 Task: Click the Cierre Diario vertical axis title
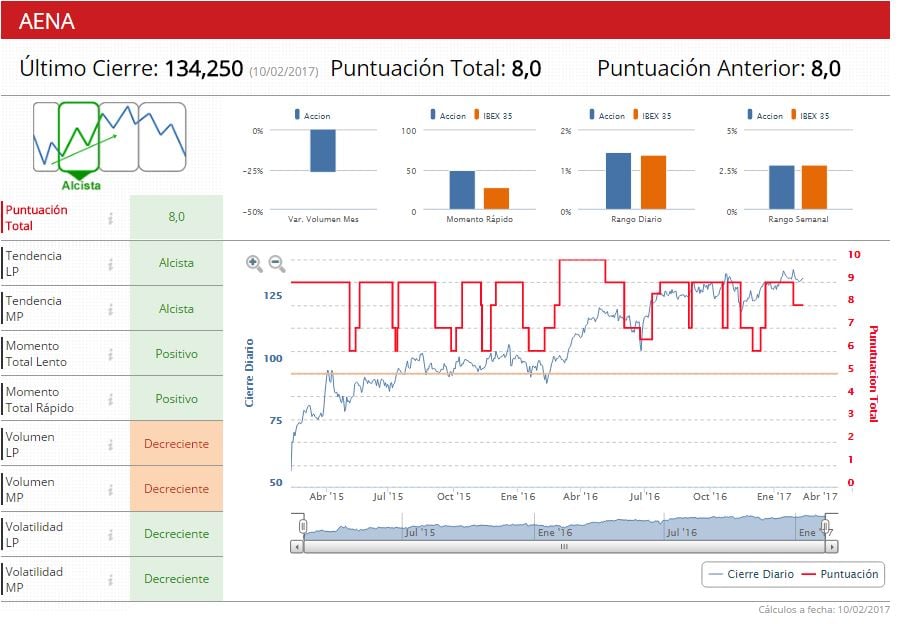pos(249,373)
